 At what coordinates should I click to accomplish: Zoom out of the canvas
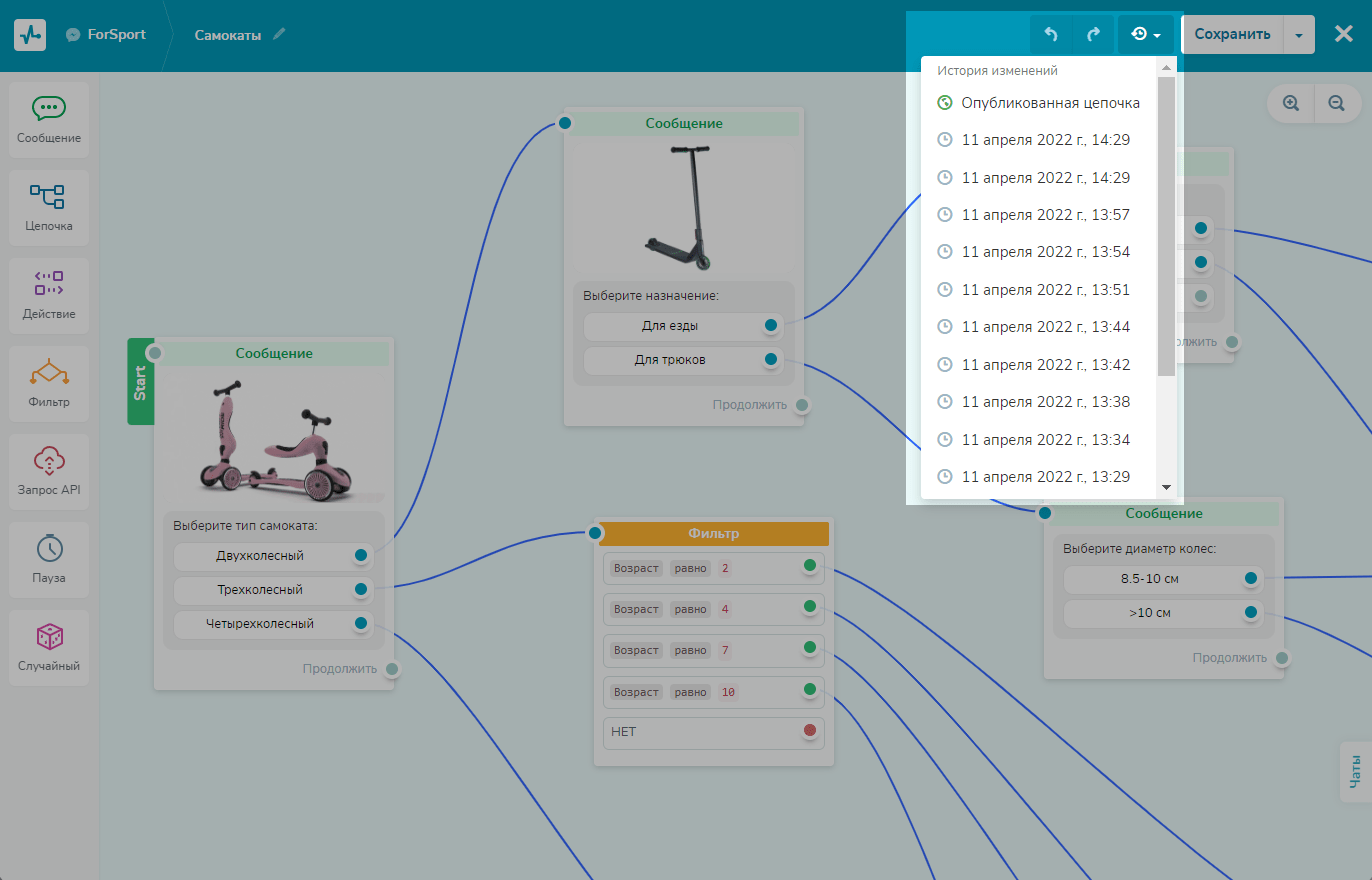coord(1336,103)
